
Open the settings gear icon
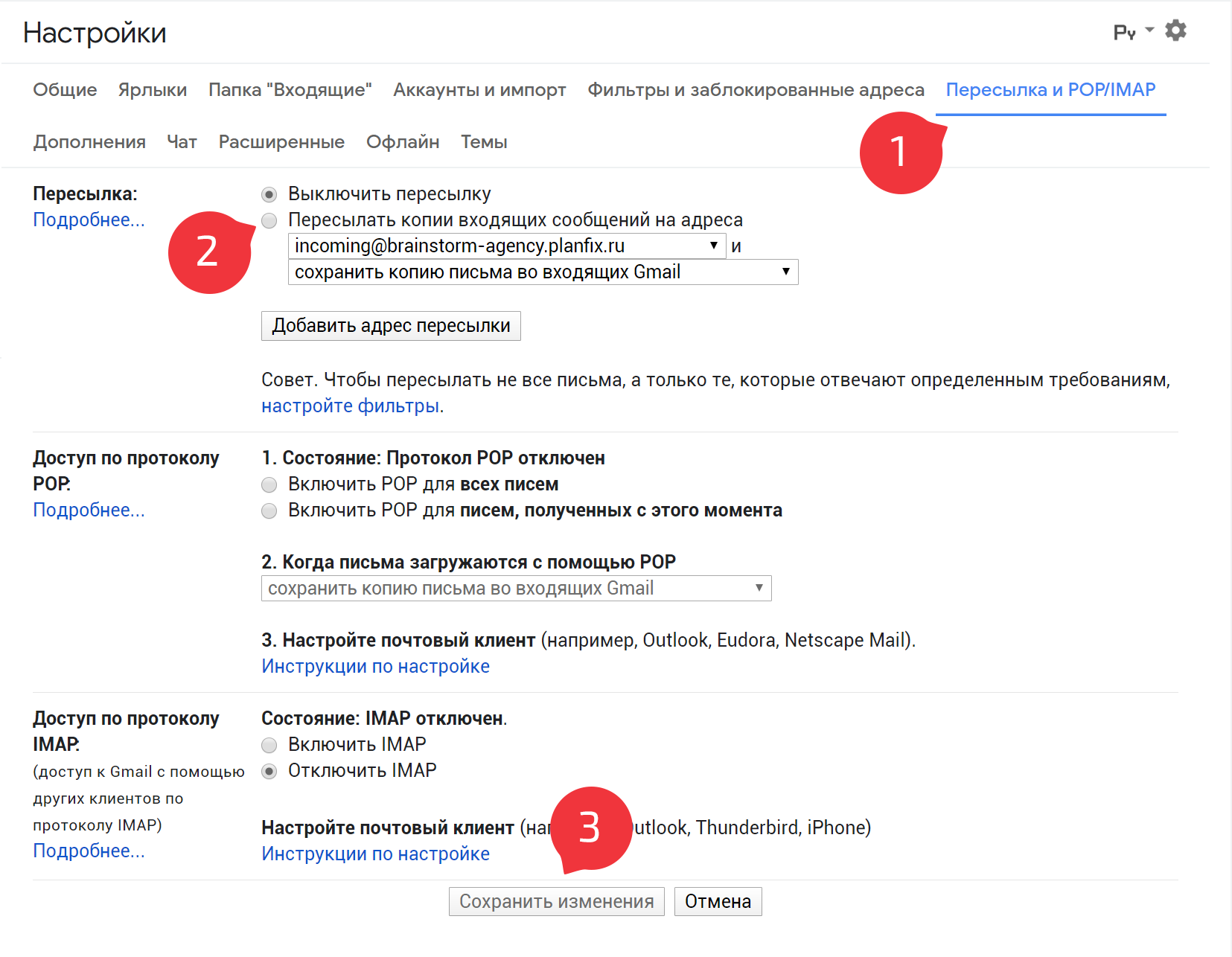tap(1175, 31)
